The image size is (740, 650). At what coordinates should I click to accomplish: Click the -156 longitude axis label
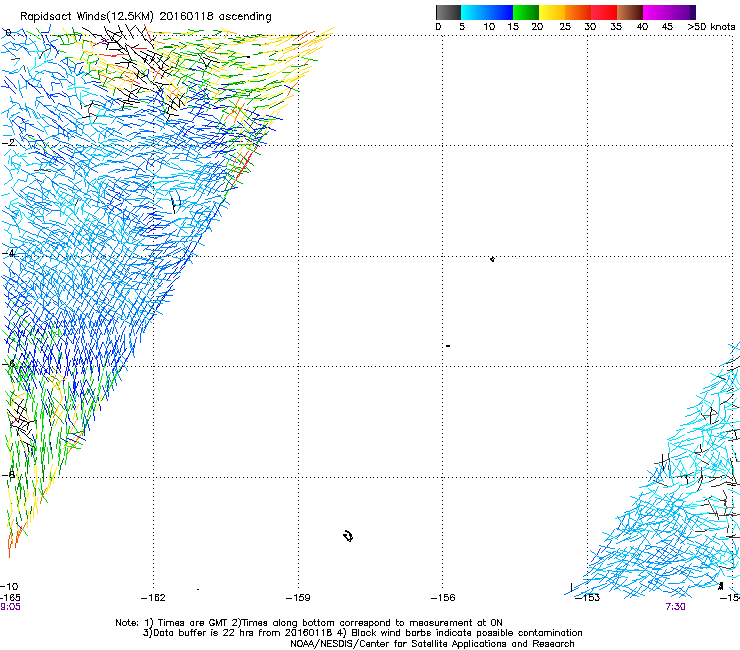(443, 598)
